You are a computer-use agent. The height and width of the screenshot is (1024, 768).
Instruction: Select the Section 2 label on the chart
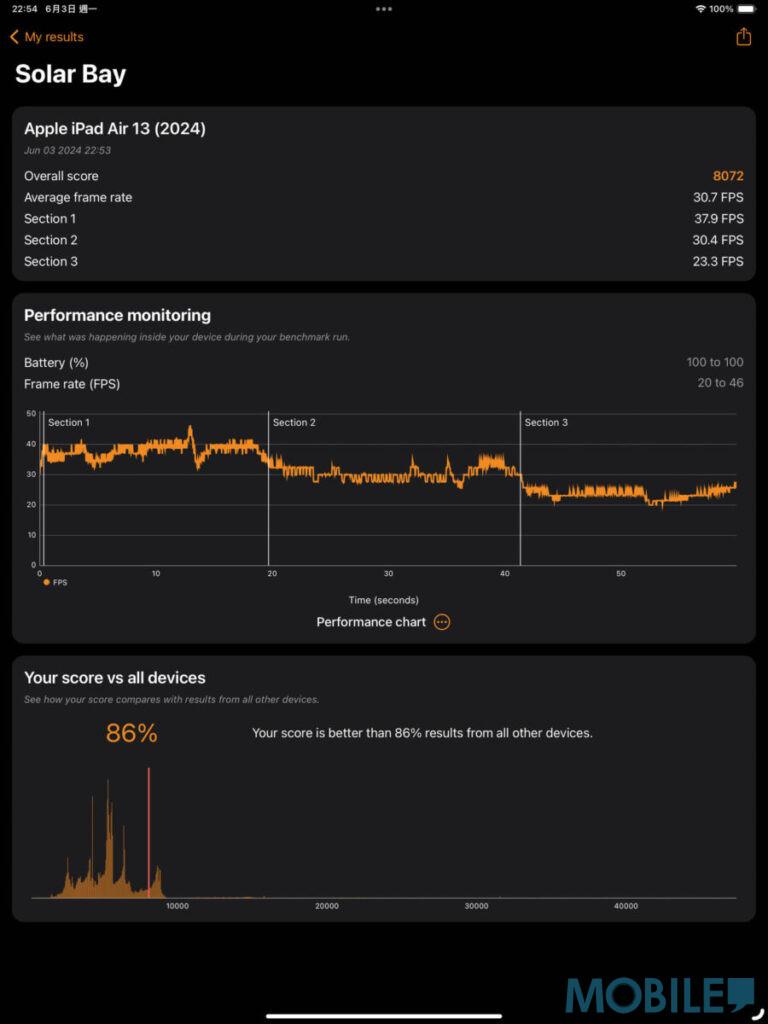click(294, 422)
